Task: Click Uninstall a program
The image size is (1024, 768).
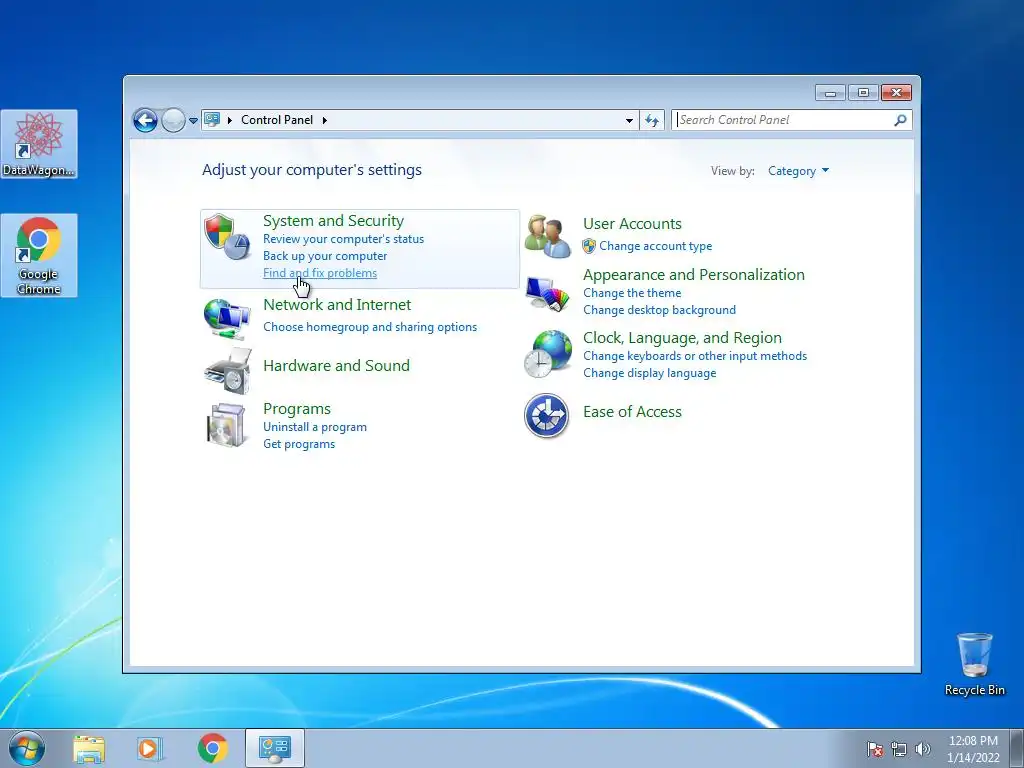Action: [x=315, y=427]
